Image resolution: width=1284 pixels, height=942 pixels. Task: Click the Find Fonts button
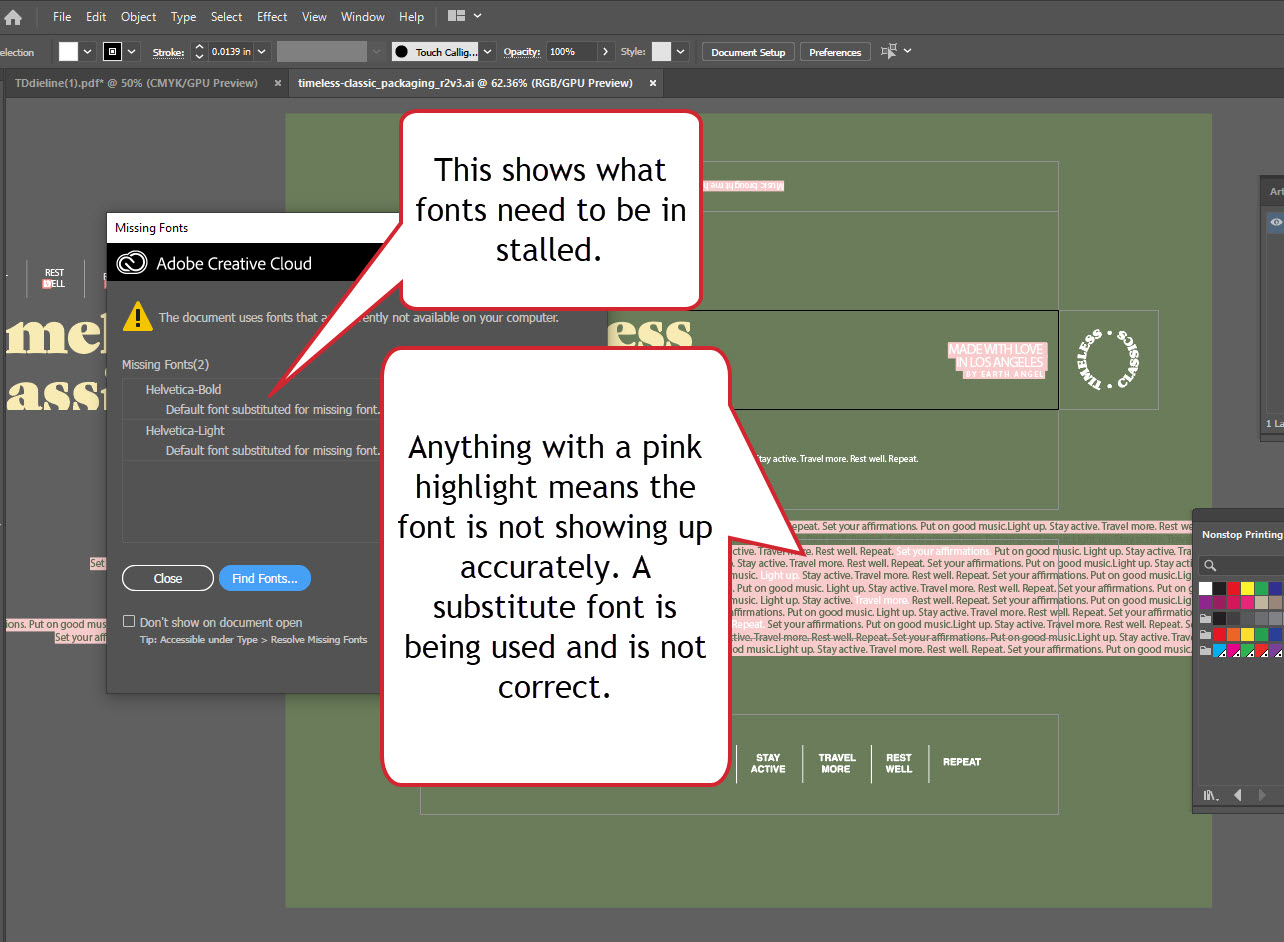(x=264, y=578)
